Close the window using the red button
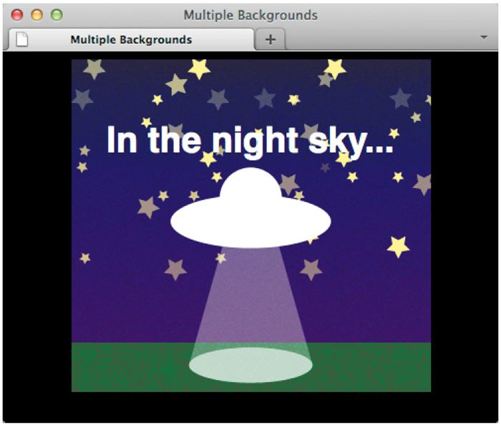 [17, 15]
